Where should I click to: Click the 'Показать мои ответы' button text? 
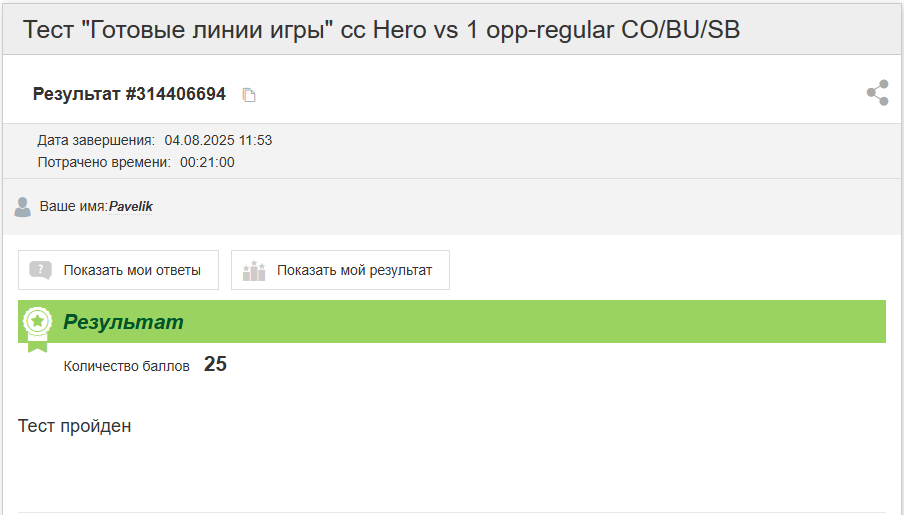tap(132, 270)
